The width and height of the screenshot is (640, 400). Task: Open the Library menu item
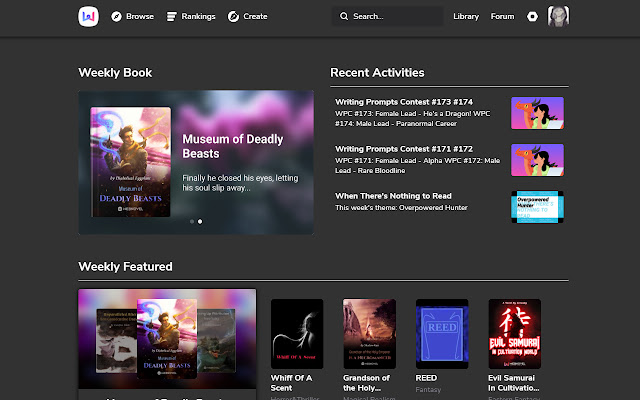pyautogui.click(x=466, y=17)
